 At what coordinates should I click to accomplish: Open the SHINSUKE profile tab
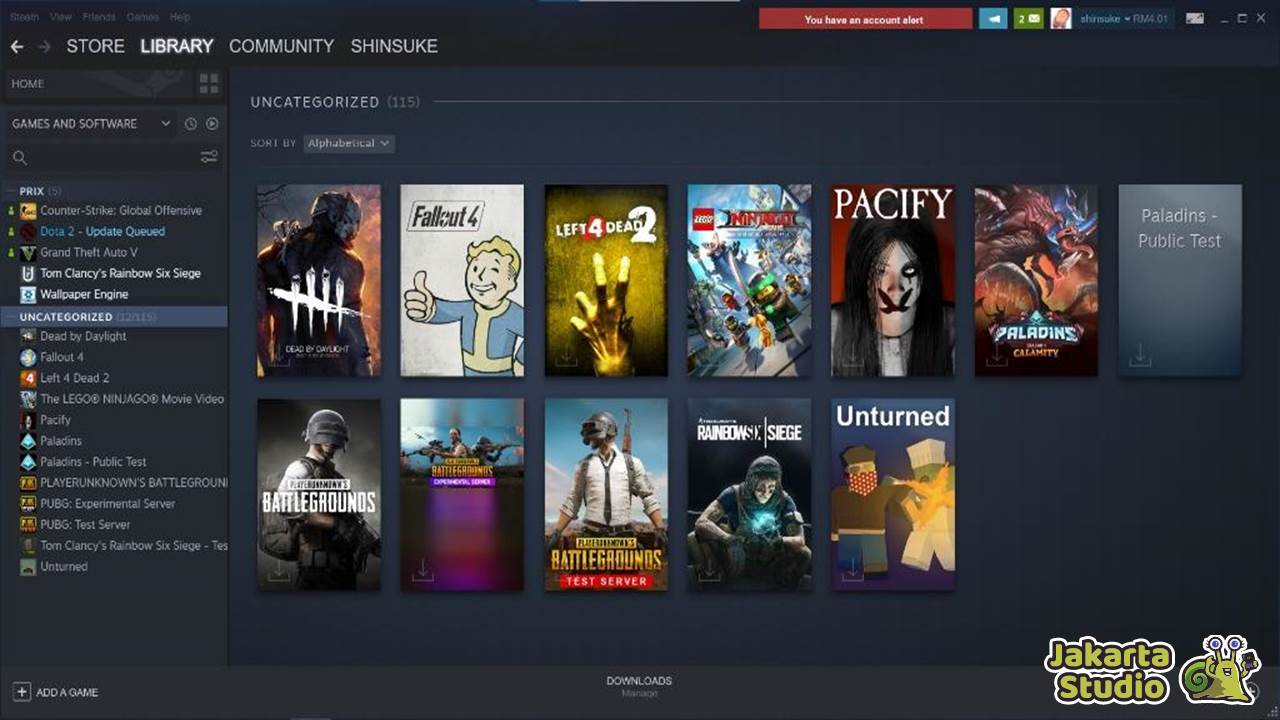tap(394, 47)
